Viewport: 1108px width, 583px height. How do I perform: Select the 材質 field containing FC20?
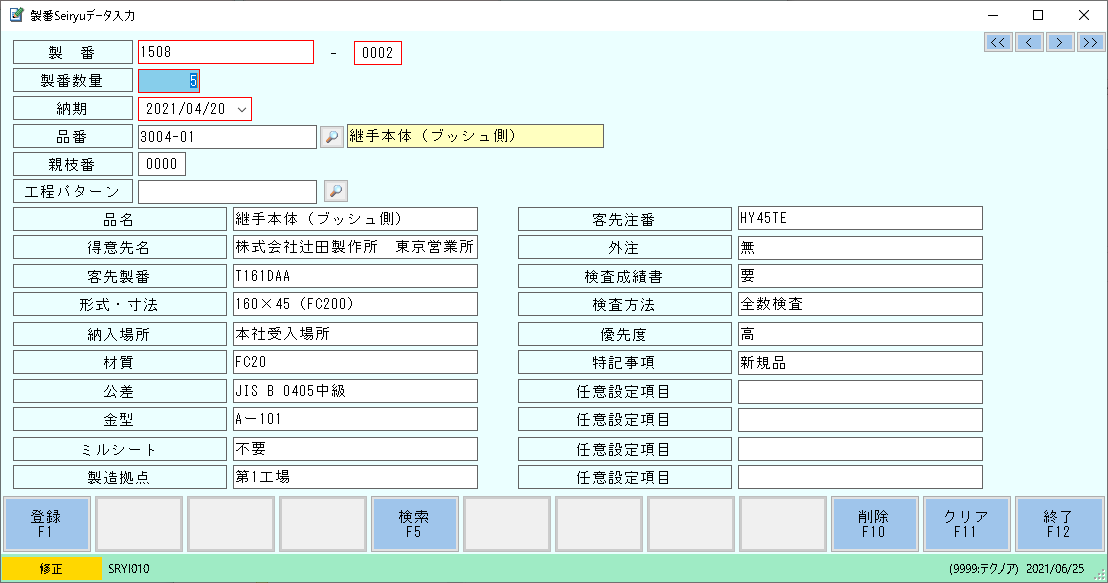[x=354, y=363]
